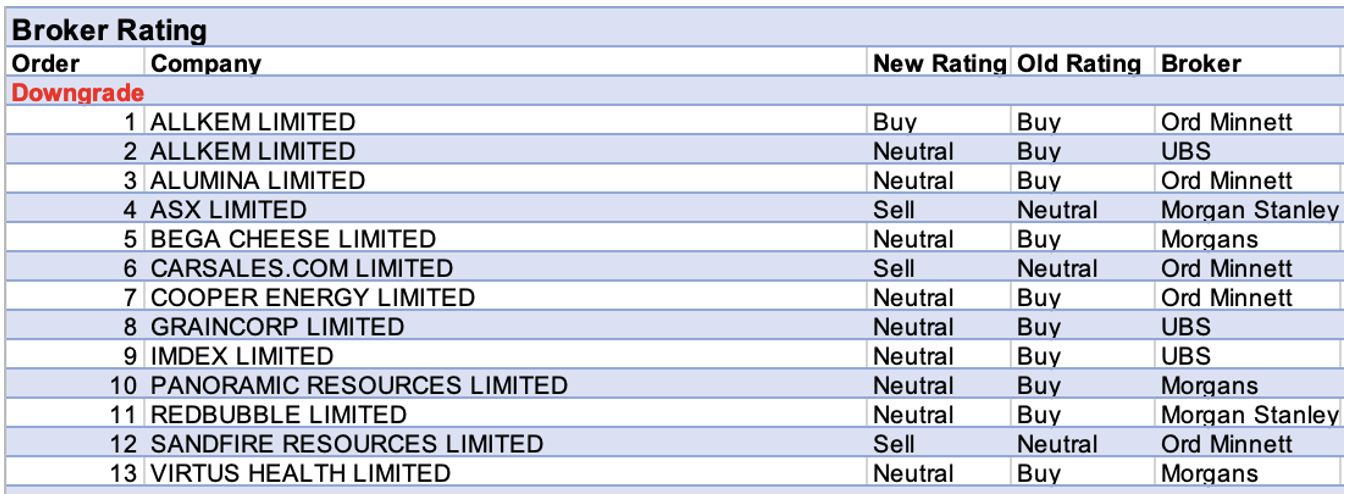Click the CARSALES.COM LIMITED cell
This screenshot has height=494, width=1350.
point(302,269)
